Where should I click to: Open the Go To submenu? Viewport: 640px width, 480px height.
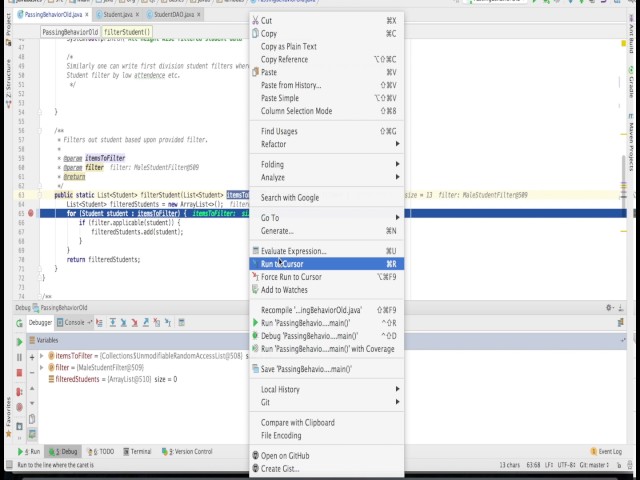point(327,218)
